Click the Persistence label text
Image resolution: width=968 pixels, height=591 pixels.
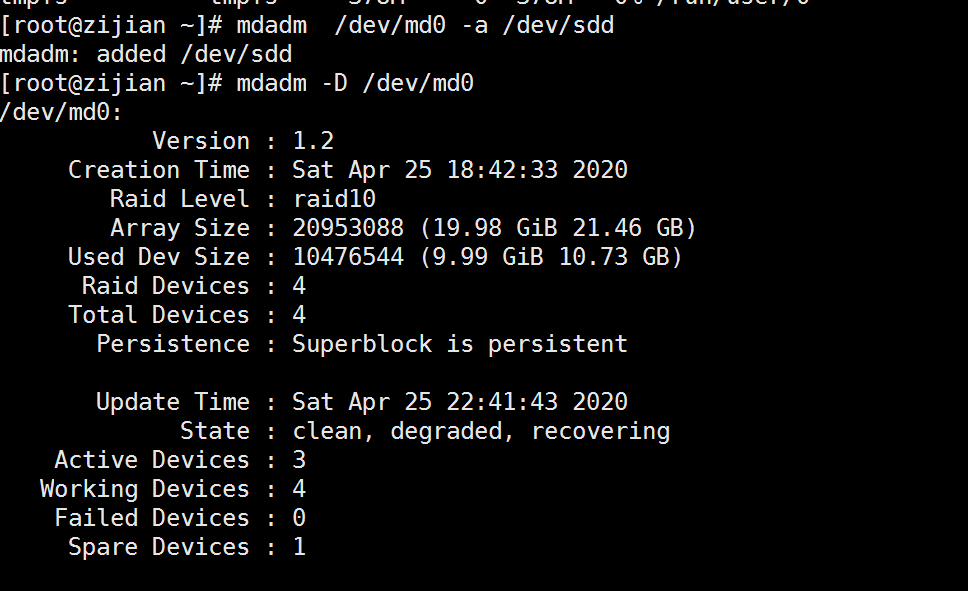[172, 344]
